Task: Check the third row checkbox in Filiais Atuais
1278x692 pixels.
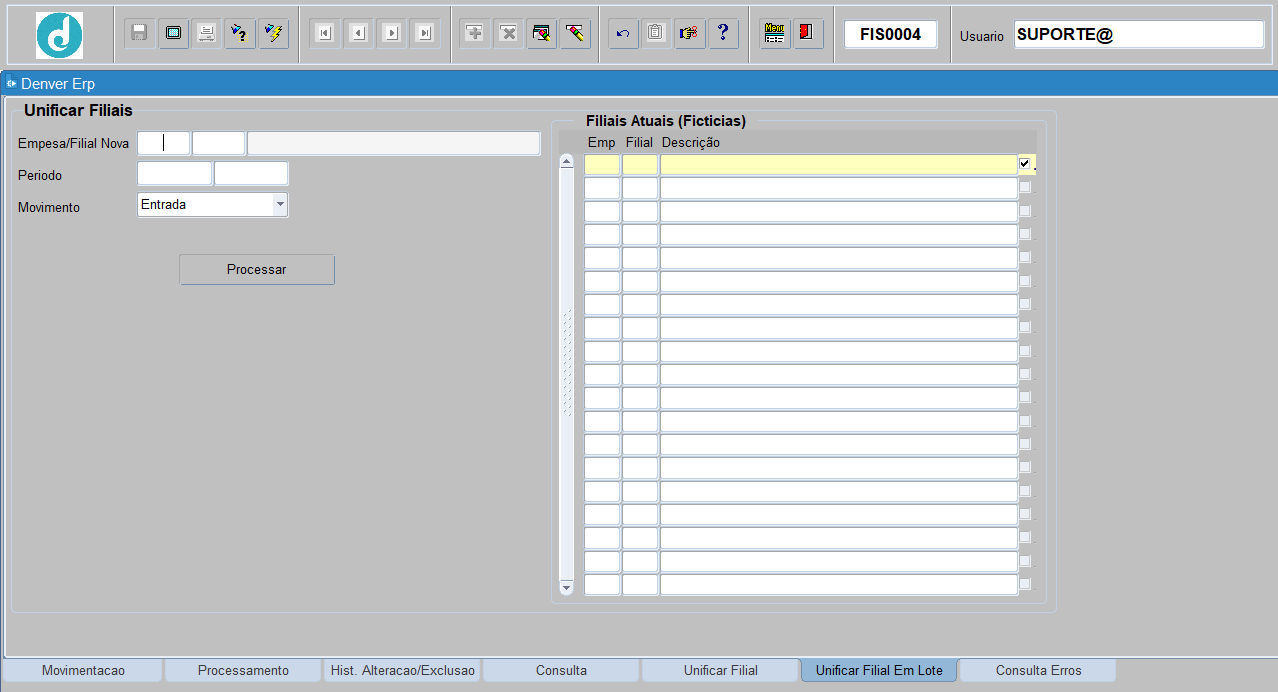Action: pos(1025,211)
